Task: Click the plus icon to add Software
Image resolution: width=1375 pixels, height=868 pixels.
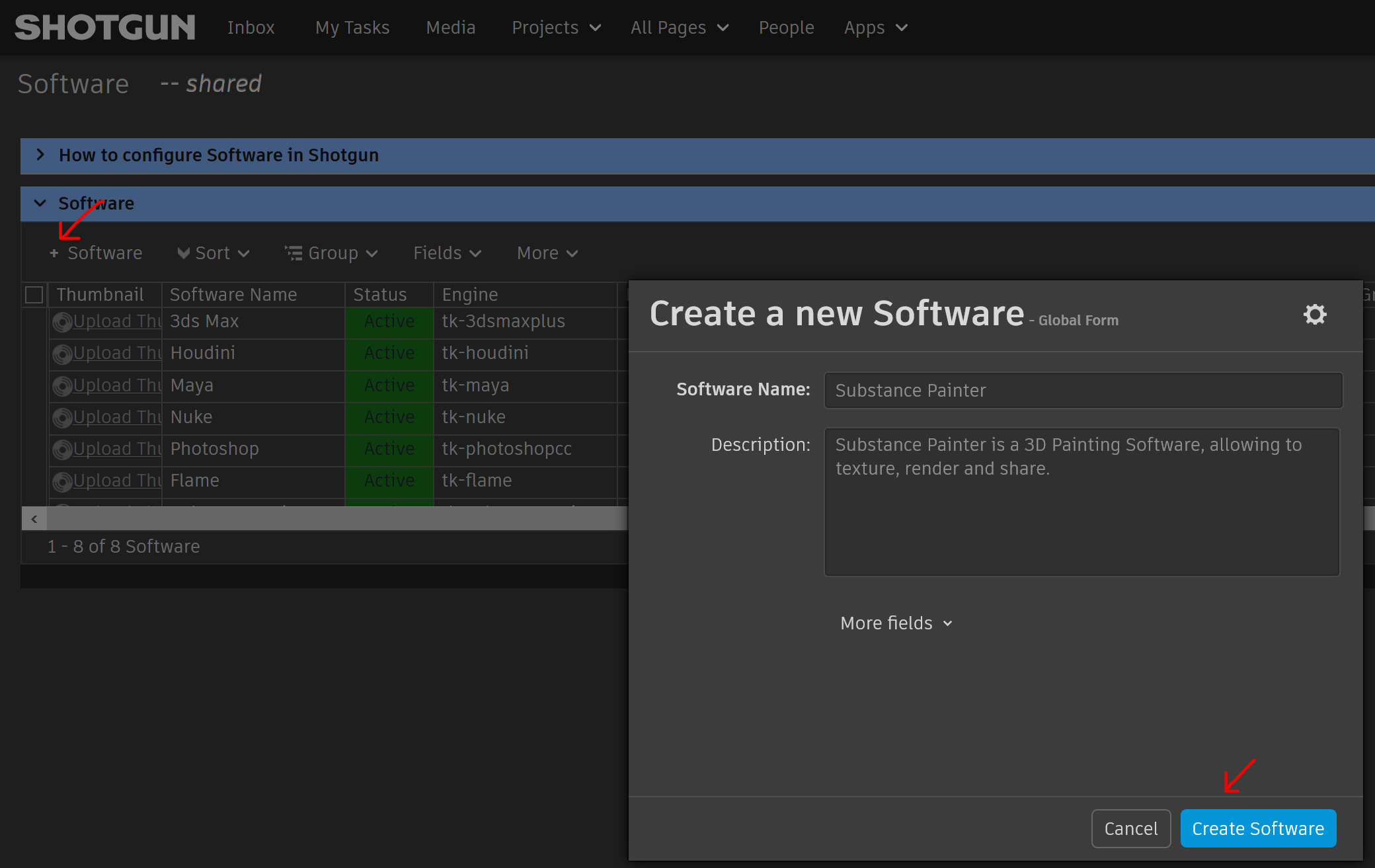Action: click(x=54, y=253)
